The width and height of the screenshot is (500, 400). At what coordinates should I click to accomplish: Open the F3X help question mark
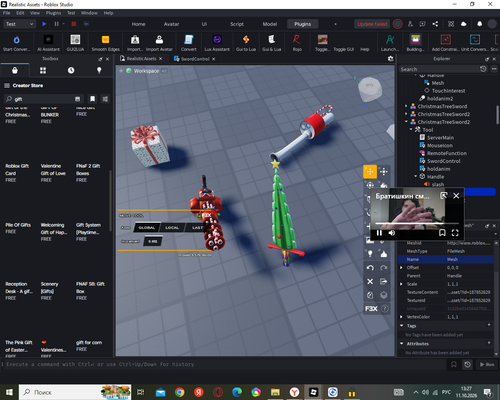(385, 309)
